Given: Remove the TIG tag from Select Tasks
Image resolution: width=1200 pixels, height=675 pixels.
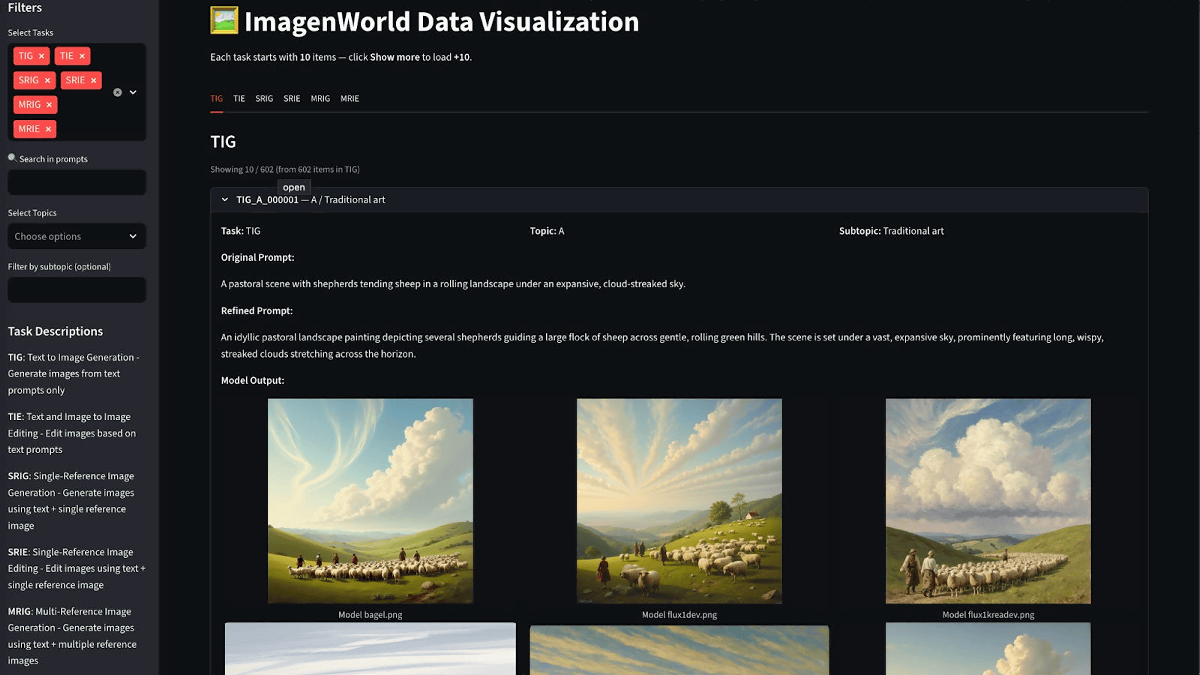Looking at the screenshot, I should click(42, 56).
